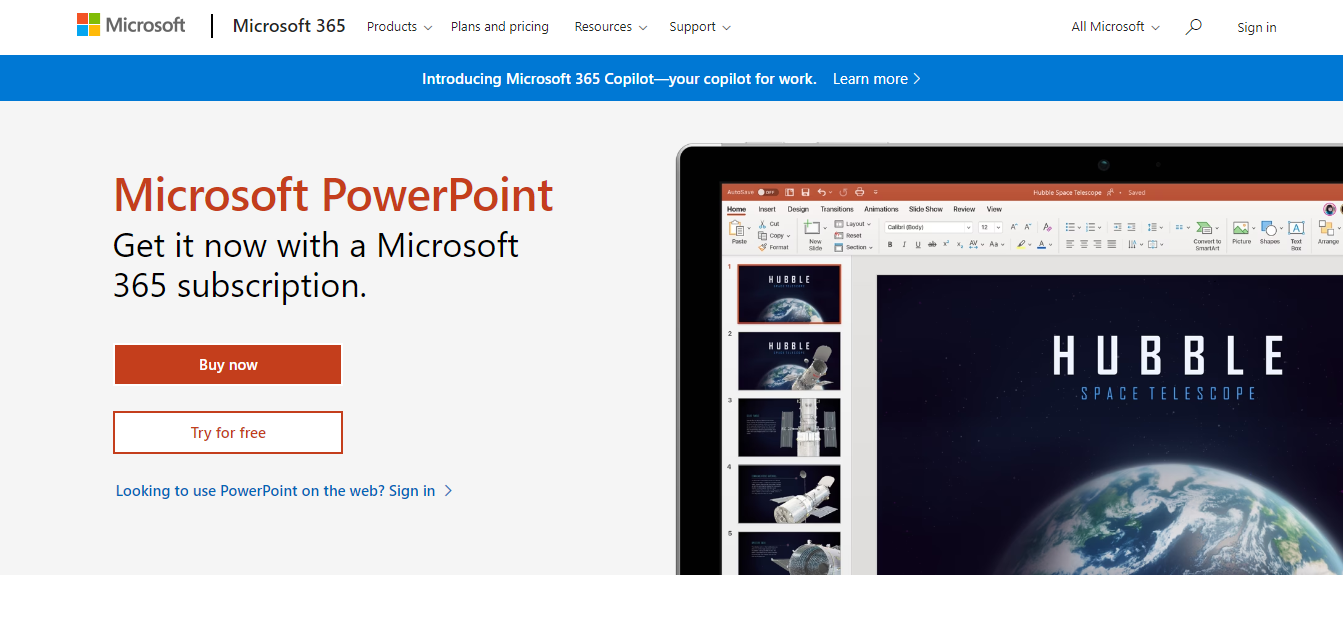The width and height of the screenshot is (1343, 623).
Task: Open Plans and pricing page
Action: 499,27
